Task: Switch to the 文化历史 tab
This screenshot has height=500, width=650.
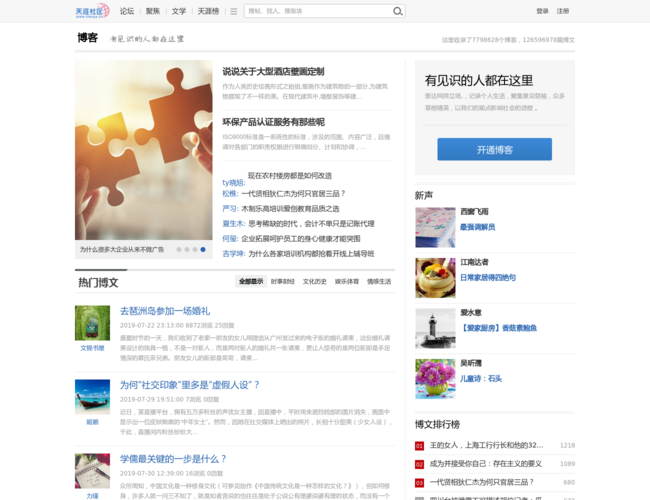Action: tap(315, 282)
